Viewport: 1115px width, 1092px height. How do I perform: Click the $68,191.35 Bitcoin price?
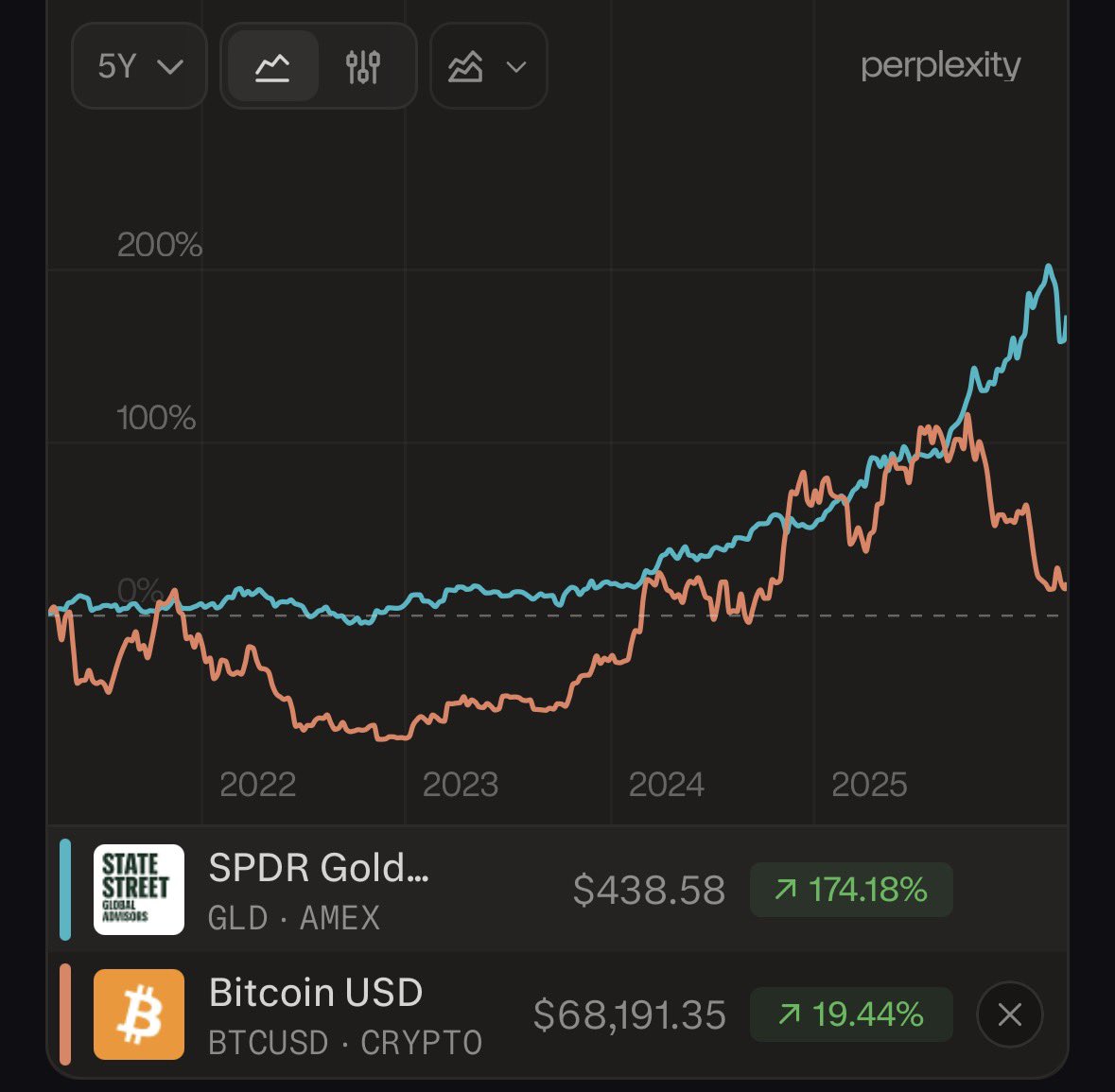point(630,1014)
